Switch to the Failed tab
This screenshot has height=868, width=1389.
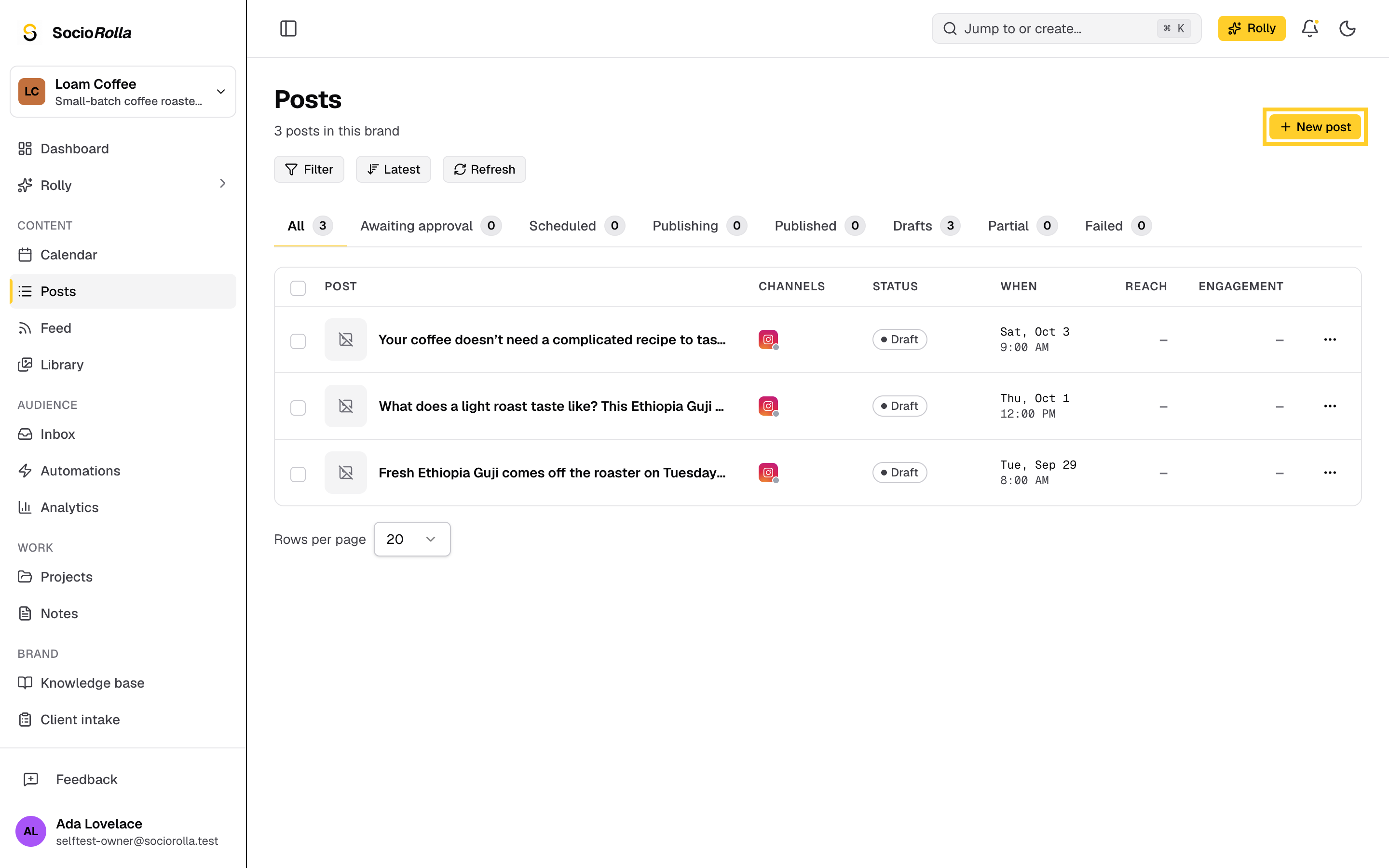pos(1118,226)
